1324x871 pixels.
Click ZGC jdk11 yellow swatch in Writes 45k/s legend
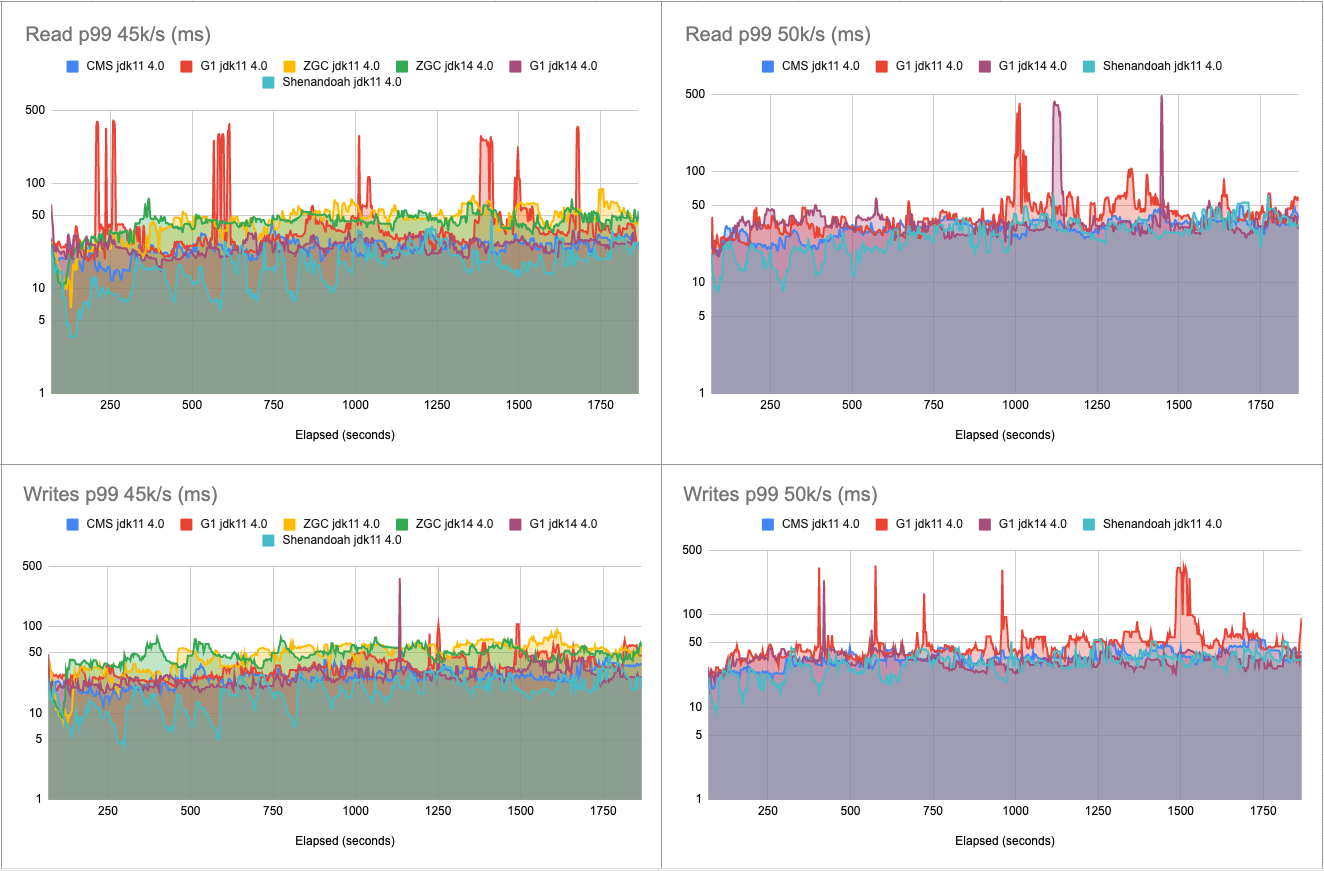pyautogui.click(x=291, y=524)
